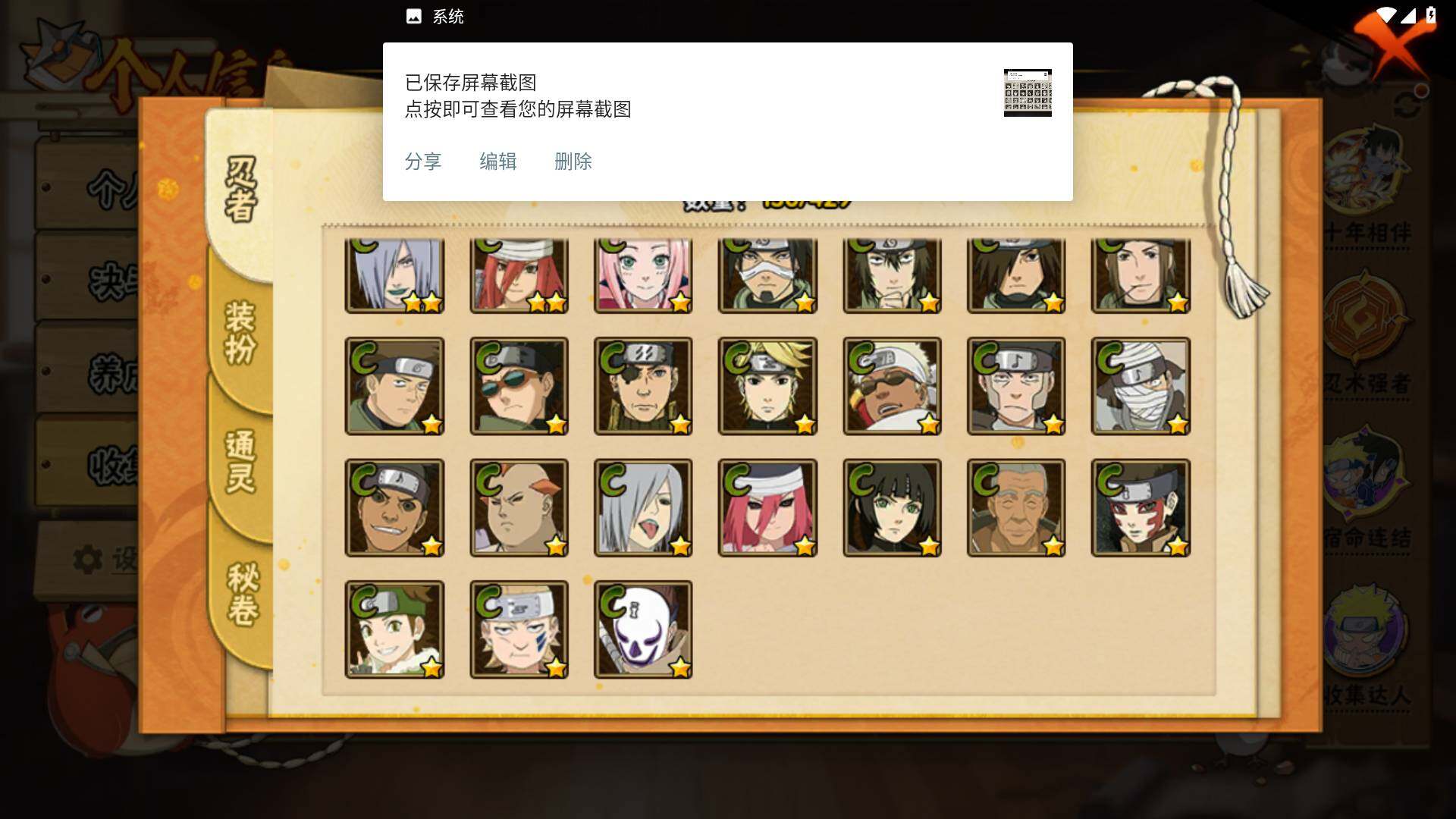Select the bald ninja with orange hair tufts
This screenshot has height=819, width=1456.
click(x=519, y=508)
